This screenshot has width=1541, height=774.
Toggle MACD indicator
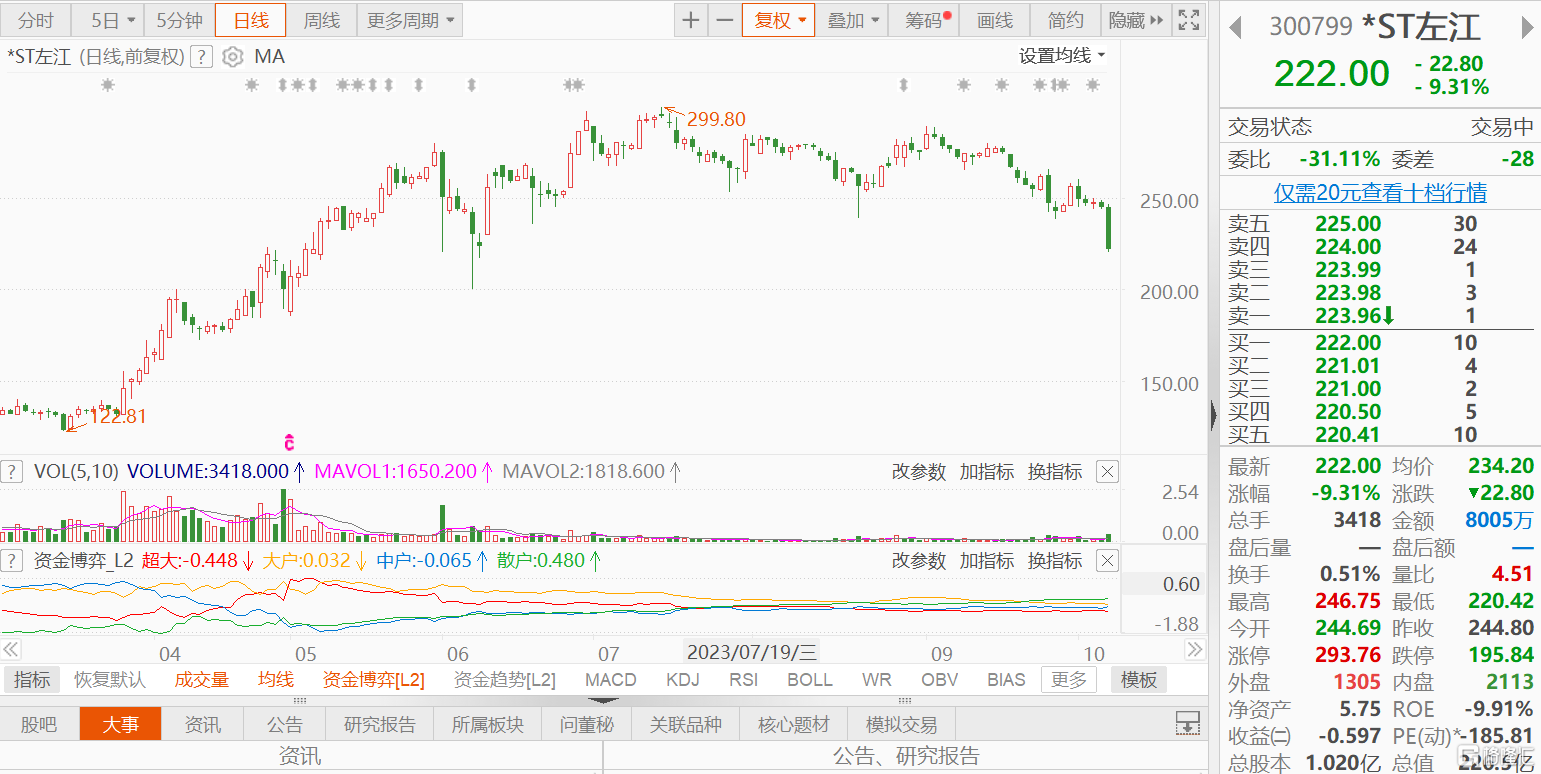pos(610,680)
